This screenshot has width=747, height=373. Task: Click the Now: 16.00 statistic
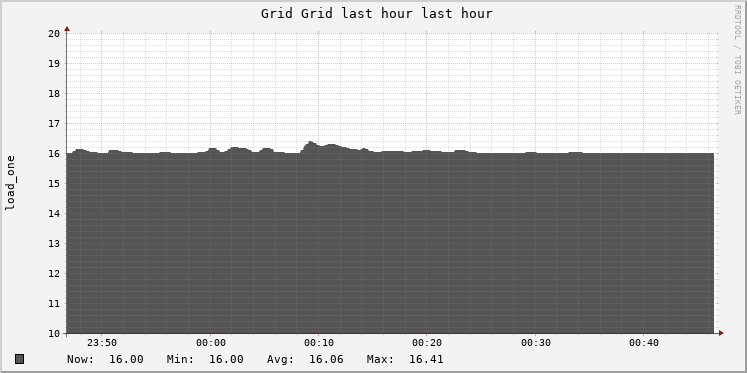coord(105,359)
